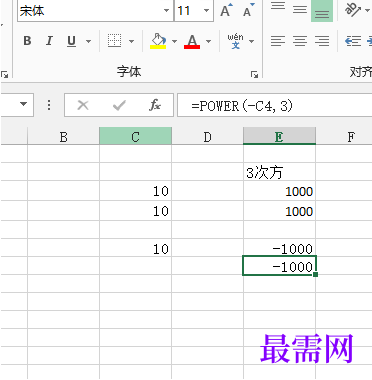Apply yellow fill color bucket
Viewport: 372px width, 380px height.
point(158,41)
